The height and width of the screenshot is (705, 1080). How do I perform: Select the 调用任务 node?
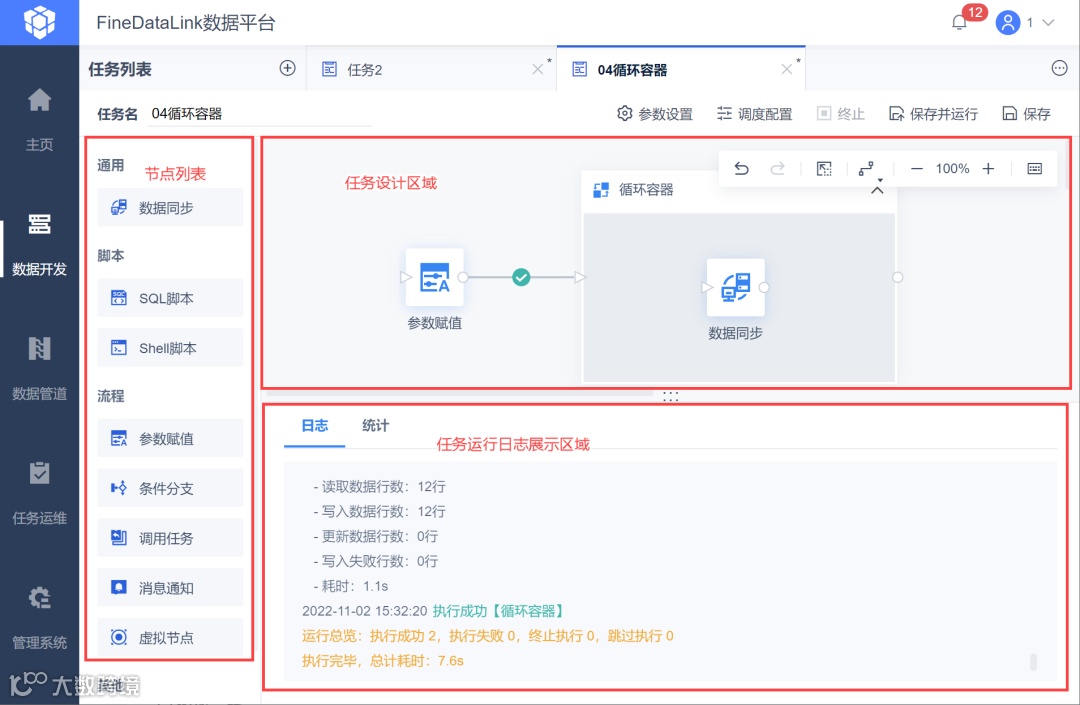click(x=170, y=538)
